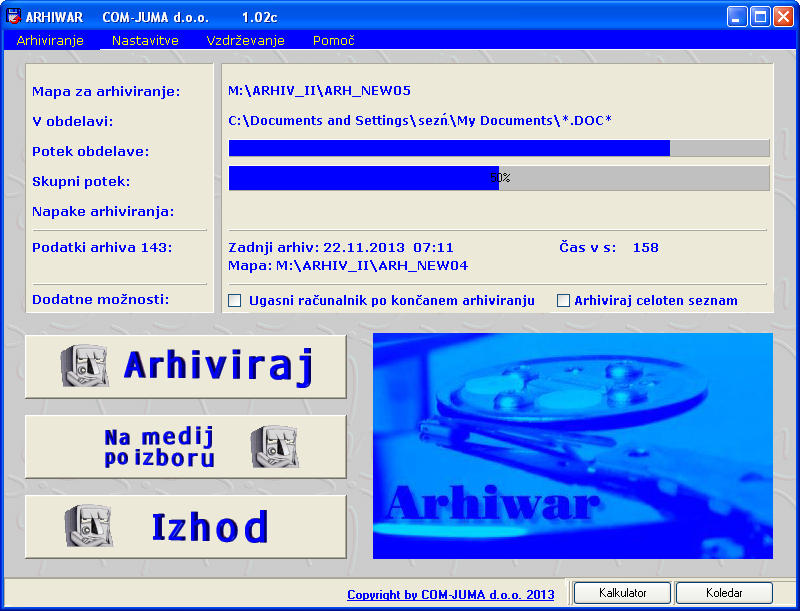Click the Potek obdelave progress bar
The height and width of the screenshot is (611, 800).
tap(499, 148)
